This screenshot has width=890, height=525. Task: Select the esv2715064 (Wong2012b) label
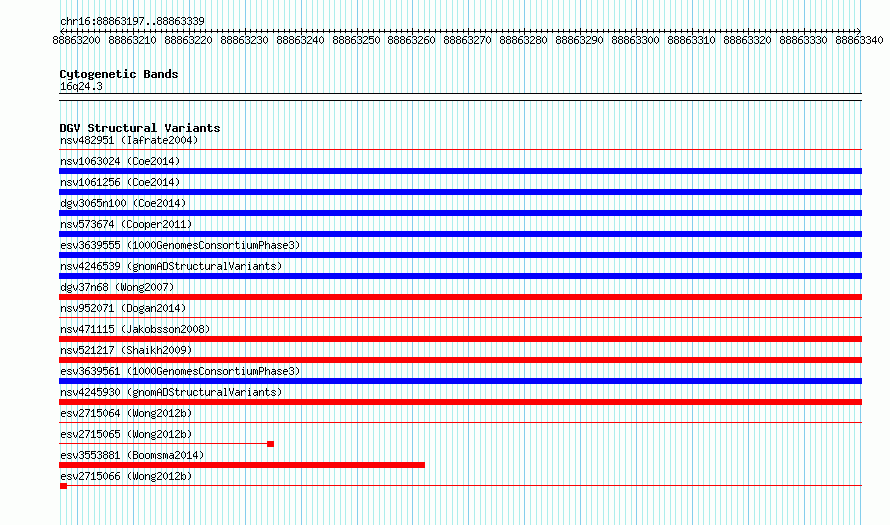(x=126, y=413)
